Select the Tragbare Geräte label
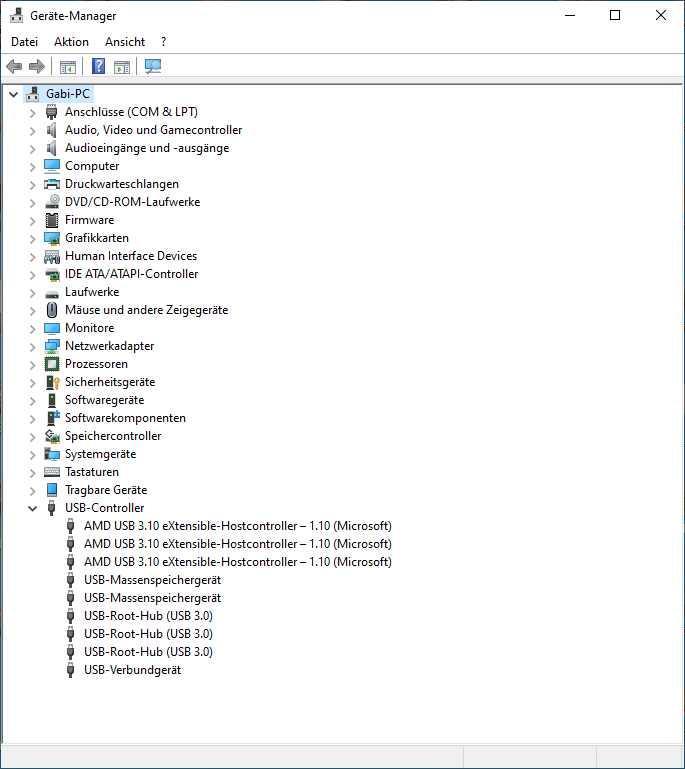 (106, 490)
